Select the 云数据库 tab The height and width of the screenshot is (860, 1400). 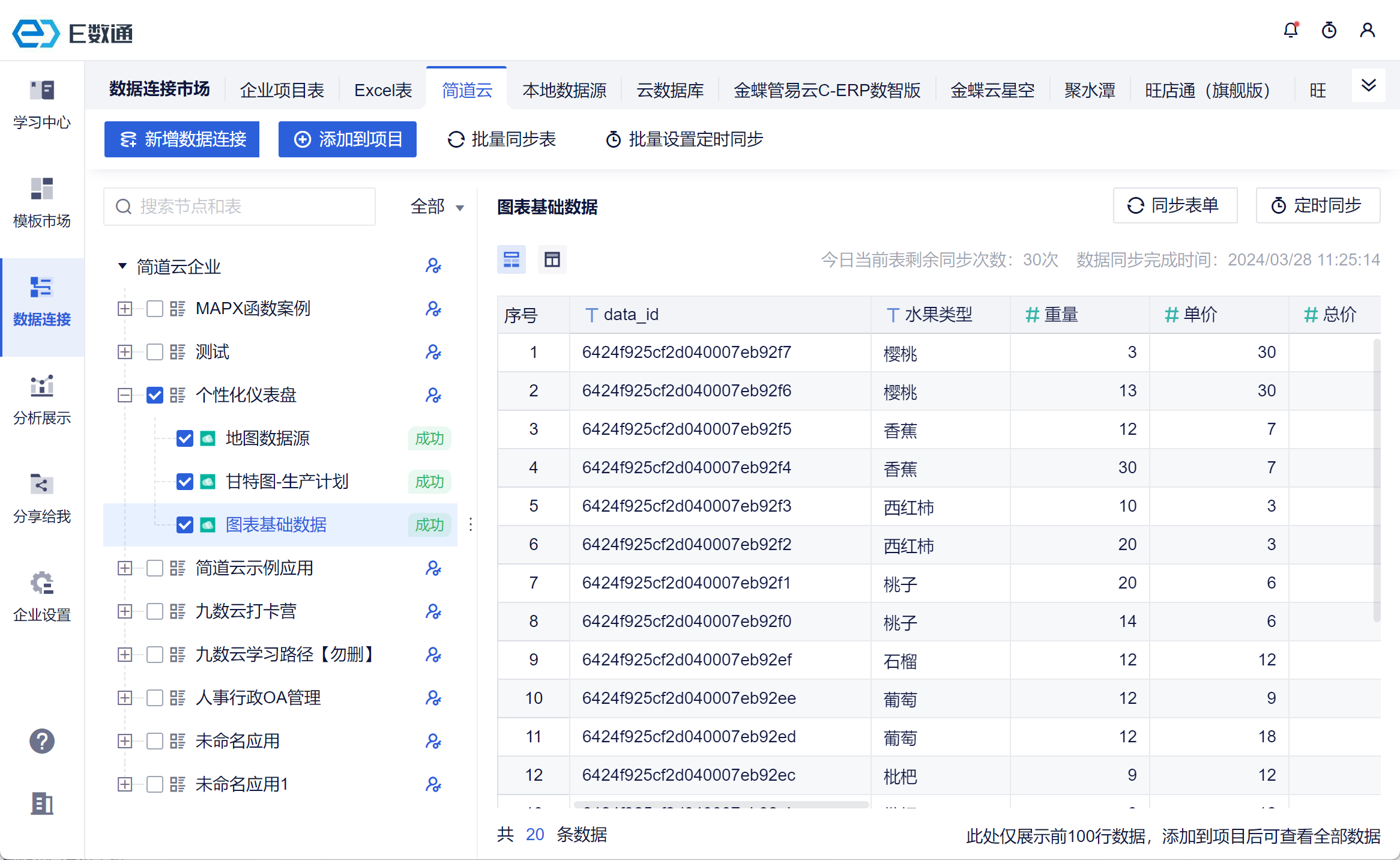pyautogui.click(x=670, y=90)
